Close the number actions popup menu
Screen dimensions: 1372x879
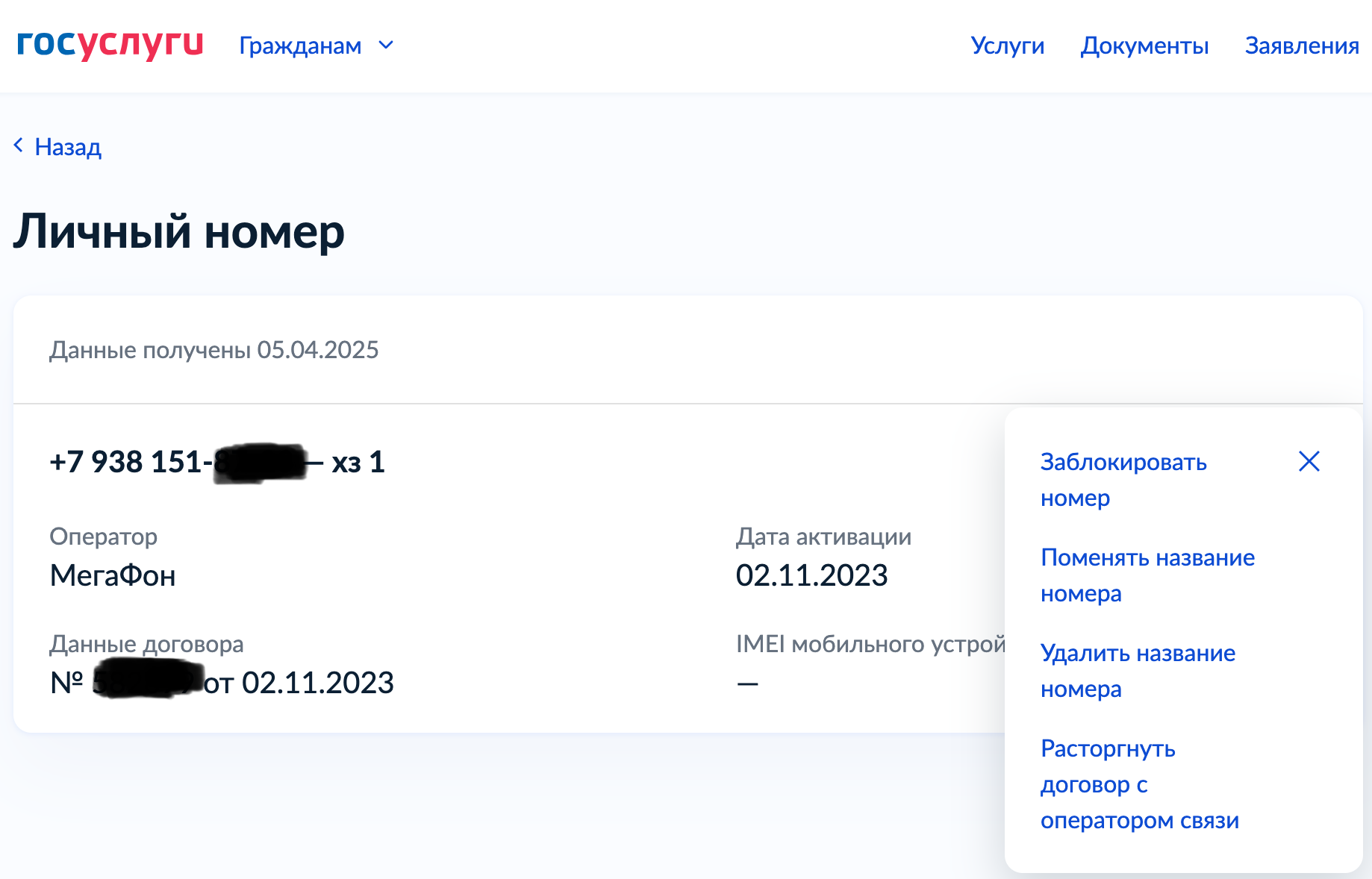pos(1309,461)
